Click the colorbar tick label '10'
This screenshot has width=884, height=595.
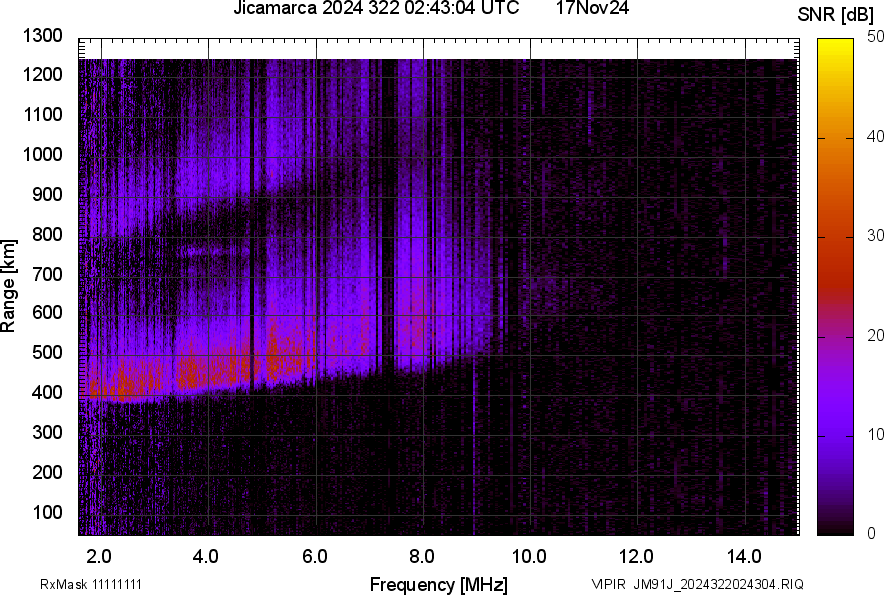(875, 434)
